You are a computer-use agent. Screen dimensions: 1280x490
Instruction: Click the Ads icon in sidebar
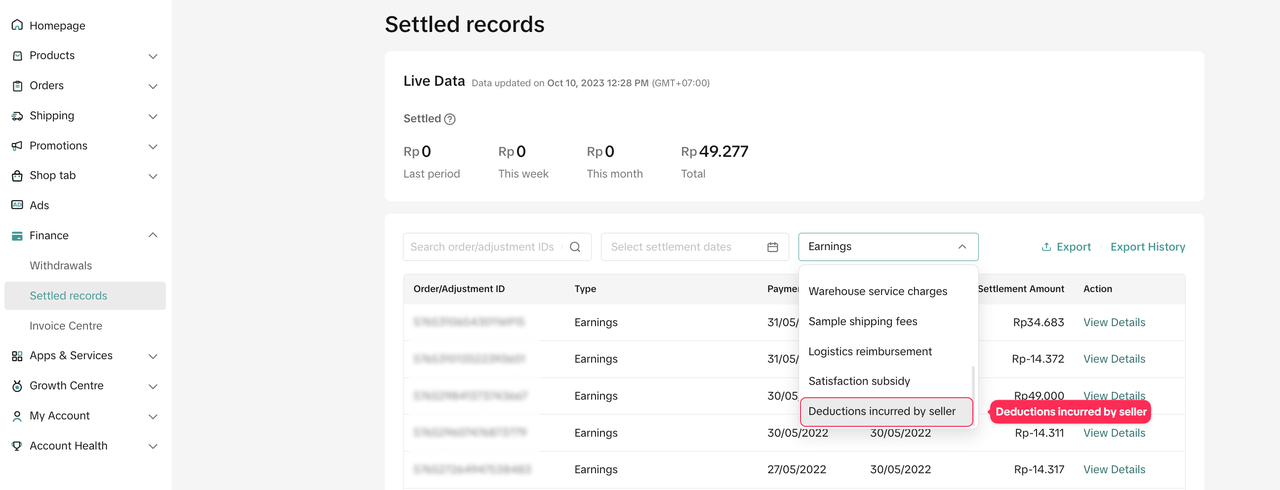17,205
